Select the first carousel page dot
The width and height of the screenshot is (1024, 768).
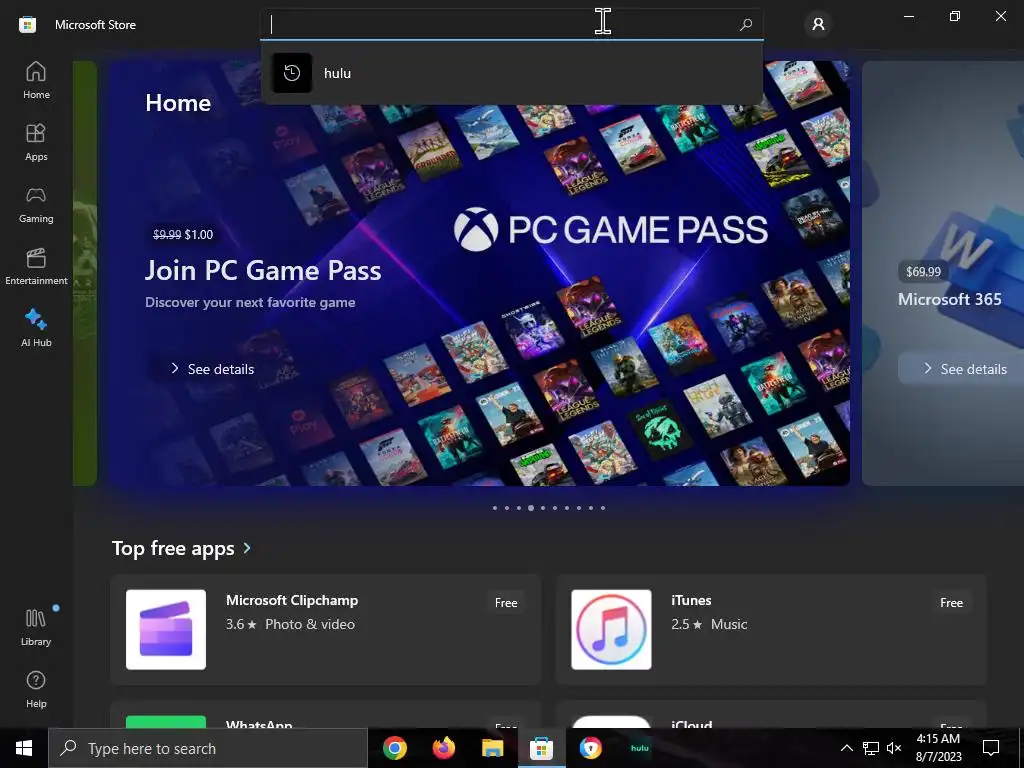tap(495, 507)
